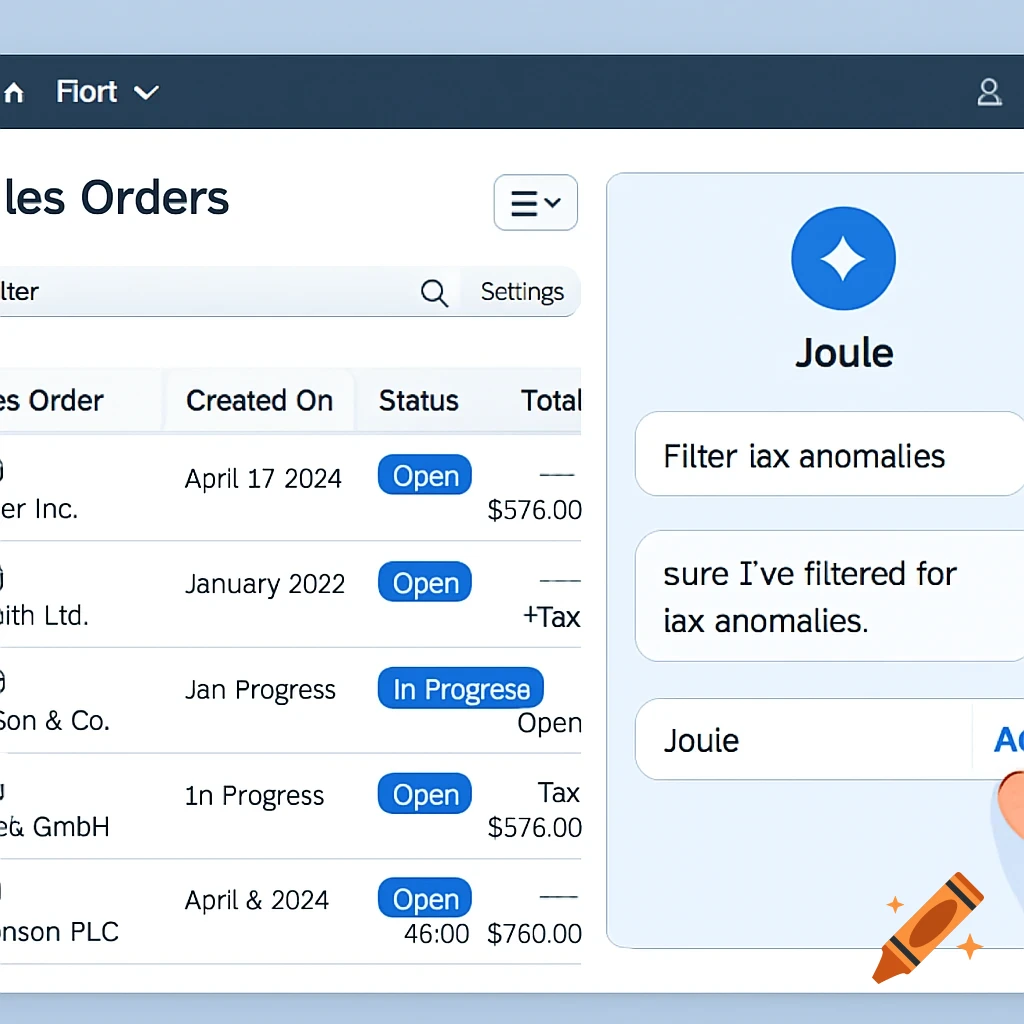
Task: Click inside the Jouie chat input field
Action: pos(800,740)
